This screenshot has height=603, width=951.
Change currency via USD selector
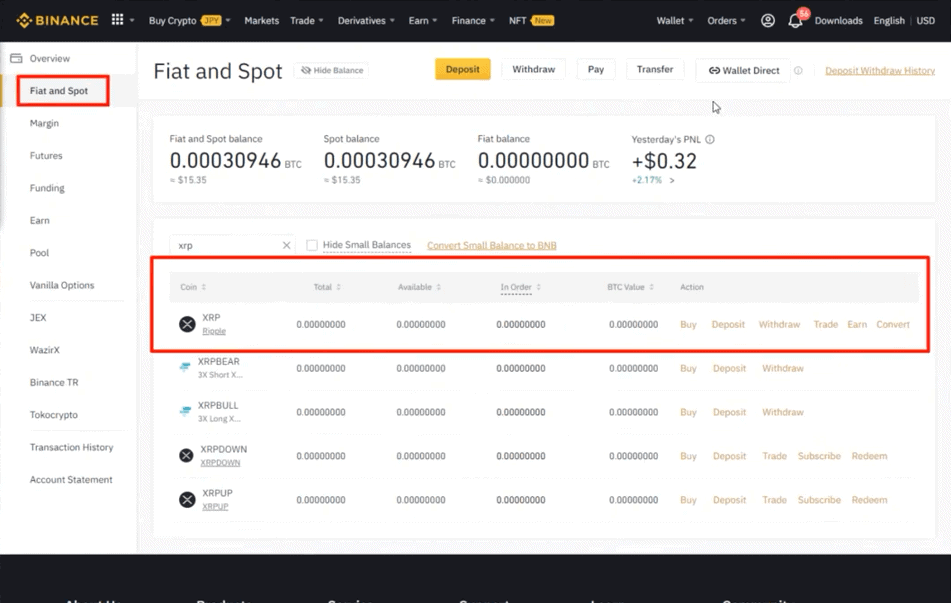point(926,21)
